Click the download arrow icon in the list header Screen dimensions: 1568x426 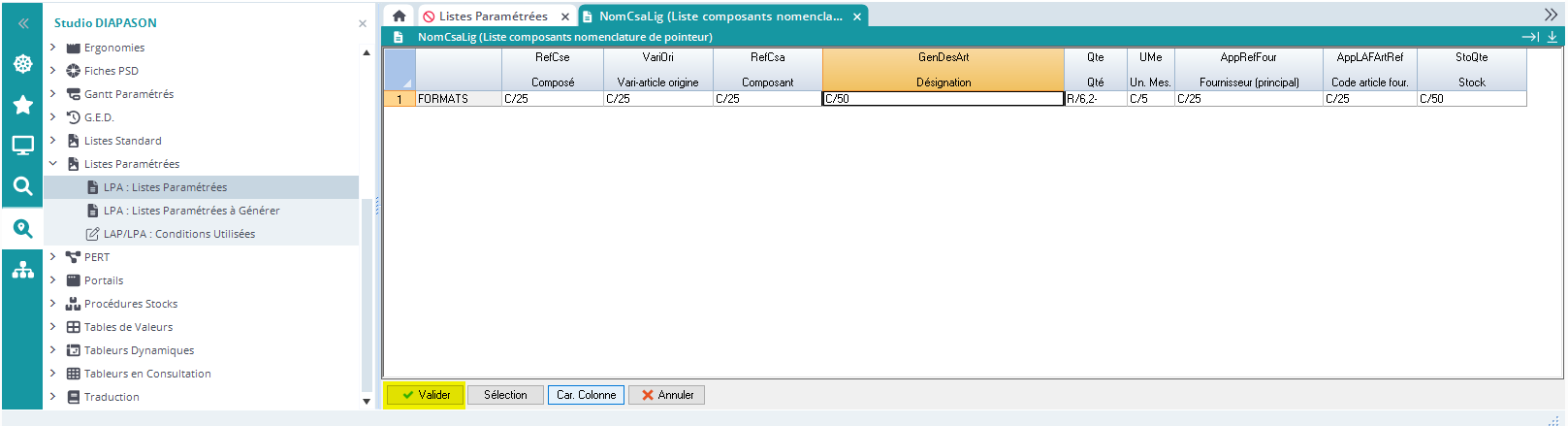[x=1552, y=37]
